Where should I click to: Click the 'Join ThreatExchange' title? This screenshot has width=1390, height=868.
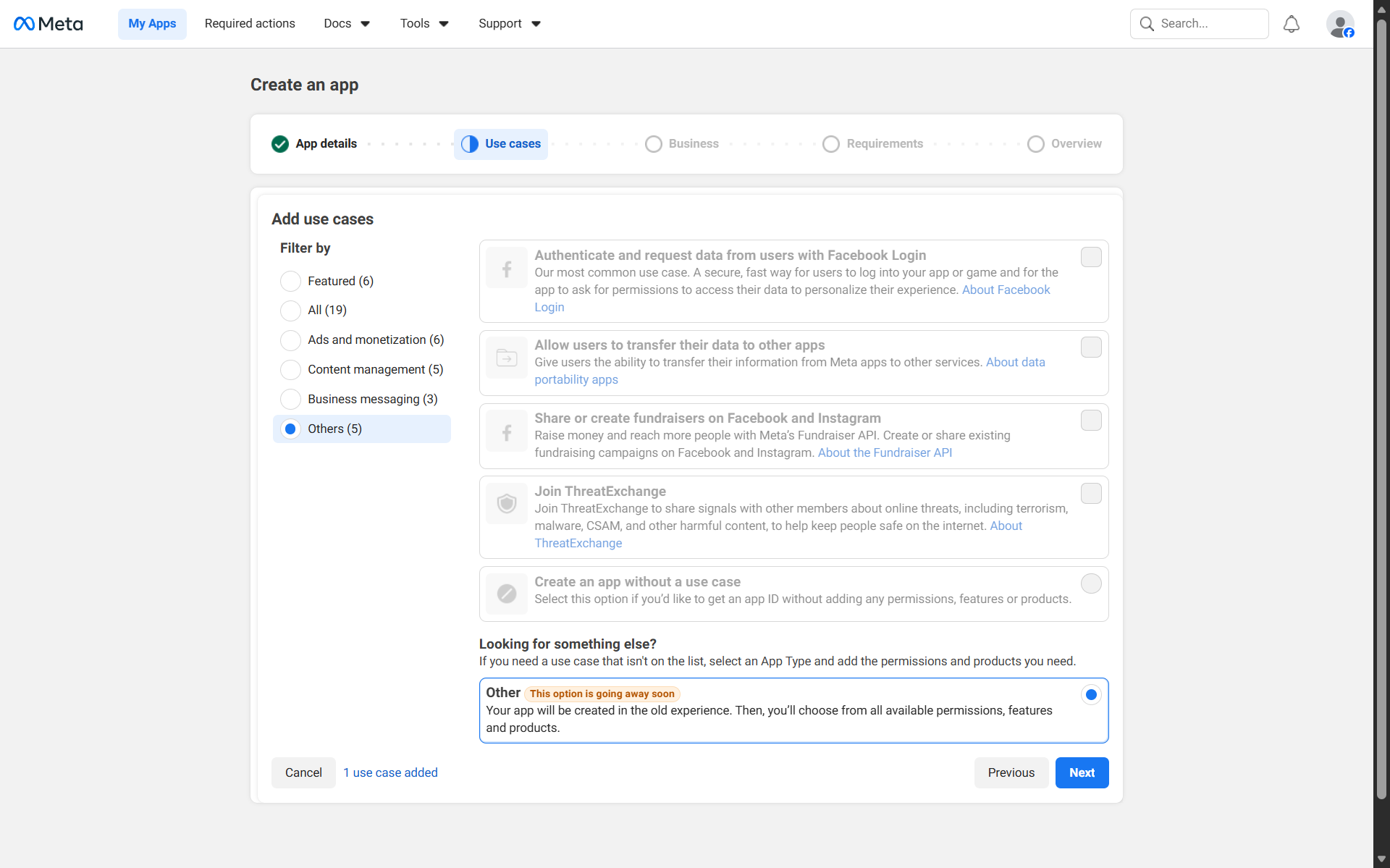click(x=600, y=492)
